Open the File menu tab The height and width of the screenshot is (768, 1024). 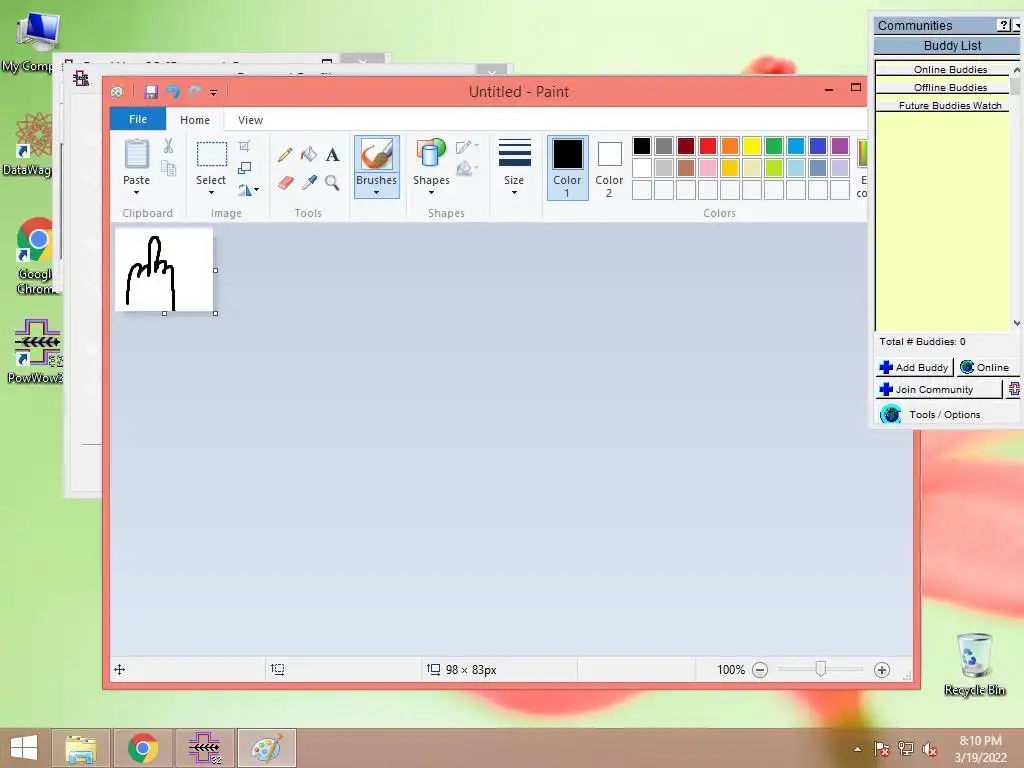(x=138, y=119)
